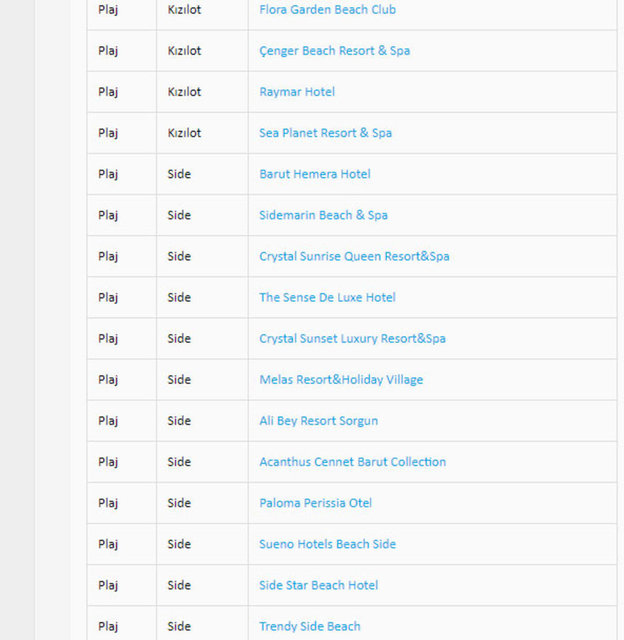Open the Flora Garden Beach Club link

point(327,10)
